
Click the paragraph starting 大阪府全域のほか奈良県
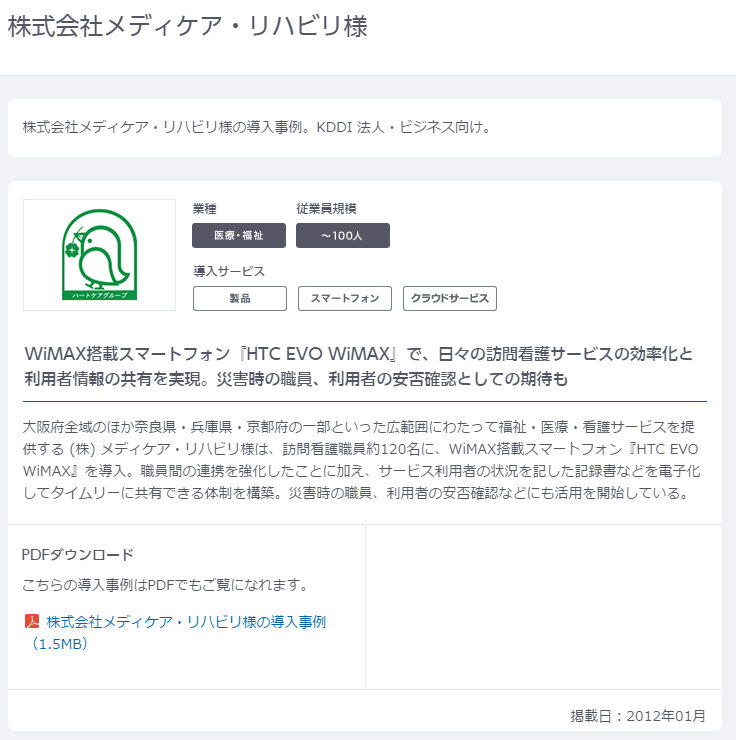361,460
